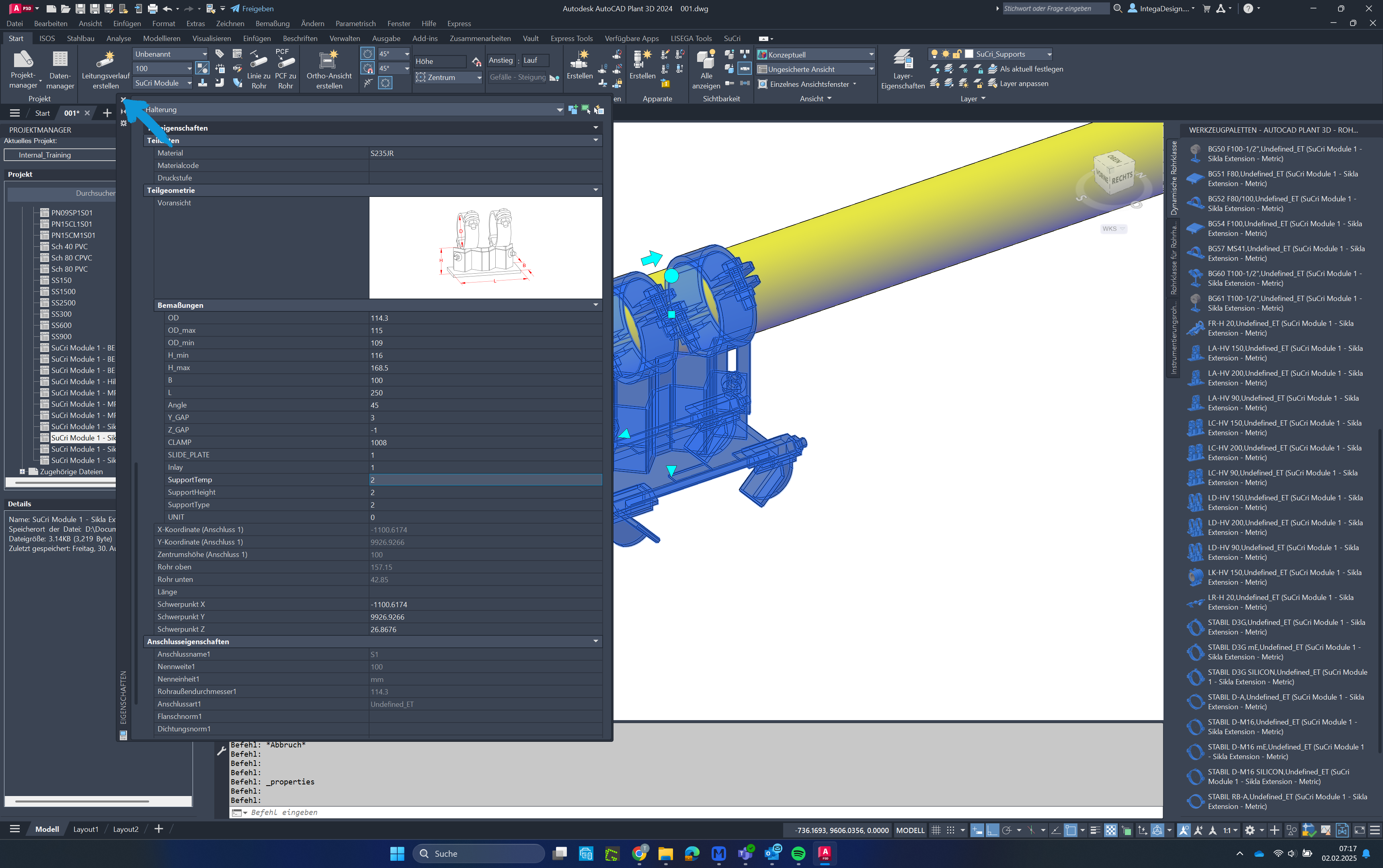
Task: Click Als aktuell festlegen layer button
Action: (1025, 69)
